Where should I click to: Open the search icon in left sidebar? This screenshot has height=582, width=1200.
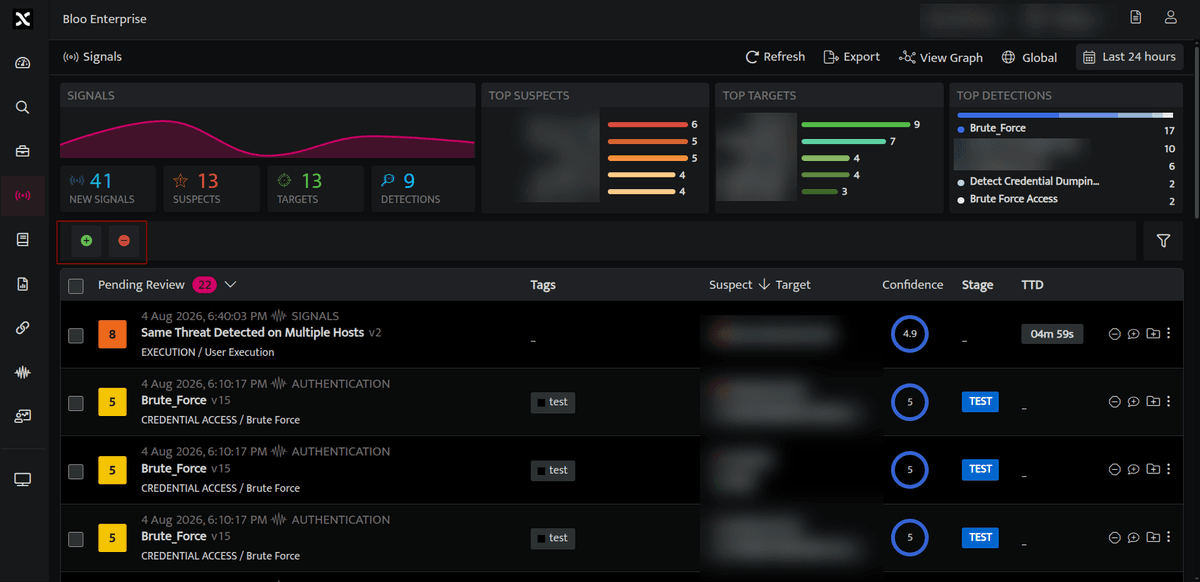[23, 107]
